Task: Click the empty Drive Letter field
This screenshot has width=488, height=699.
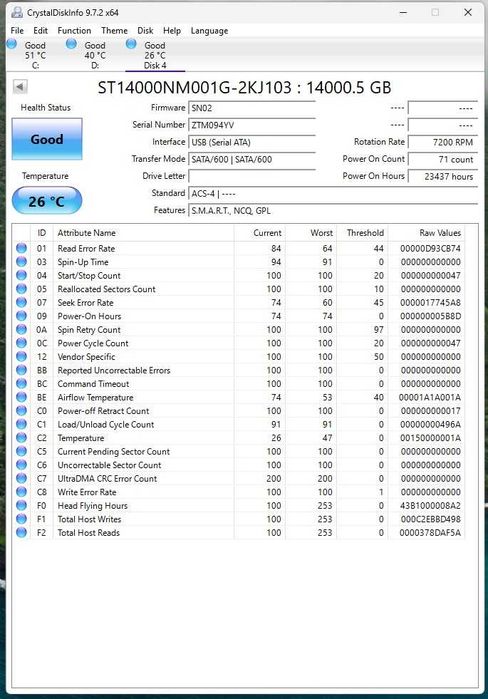Action: pyautogui.click(x=252, y=177)
